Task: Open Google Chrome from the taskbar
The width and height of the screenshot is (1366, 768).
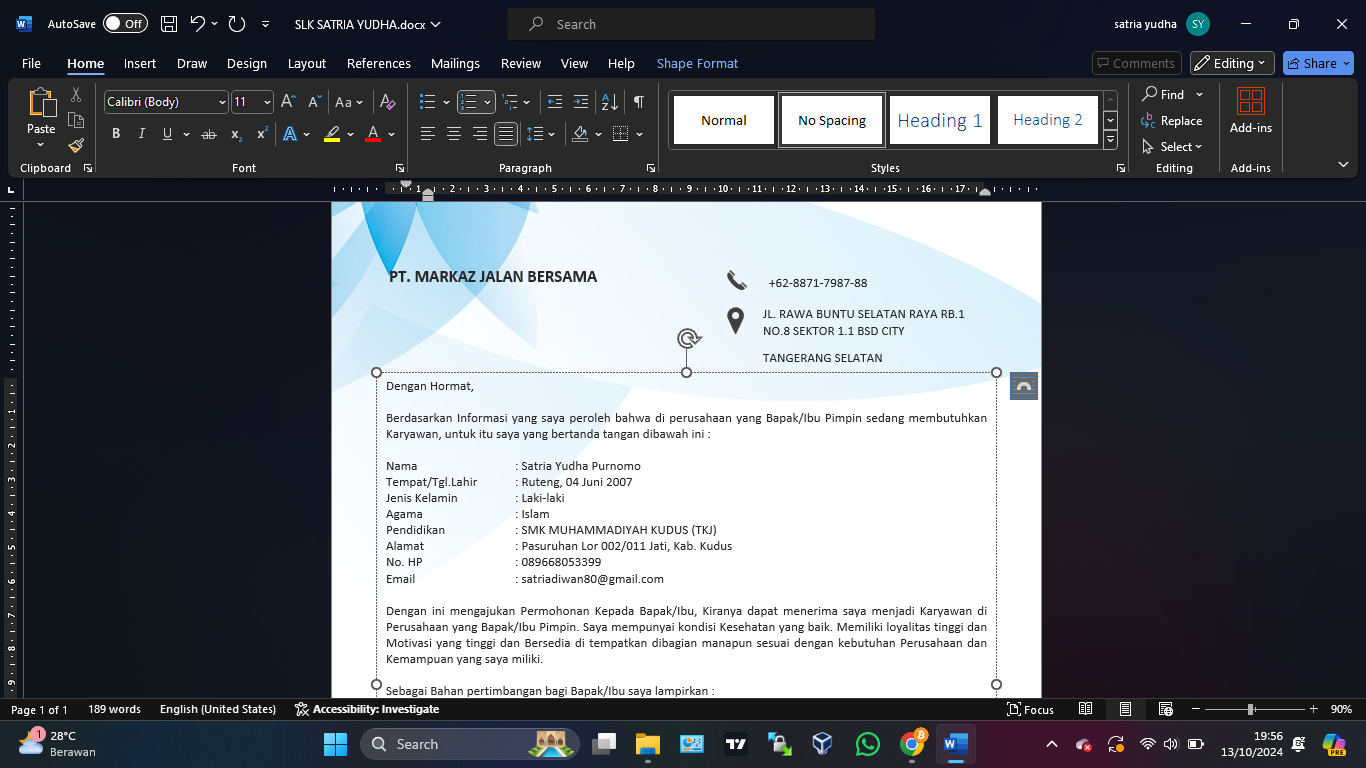Action: pyautogui.click(x=912, y=744)
